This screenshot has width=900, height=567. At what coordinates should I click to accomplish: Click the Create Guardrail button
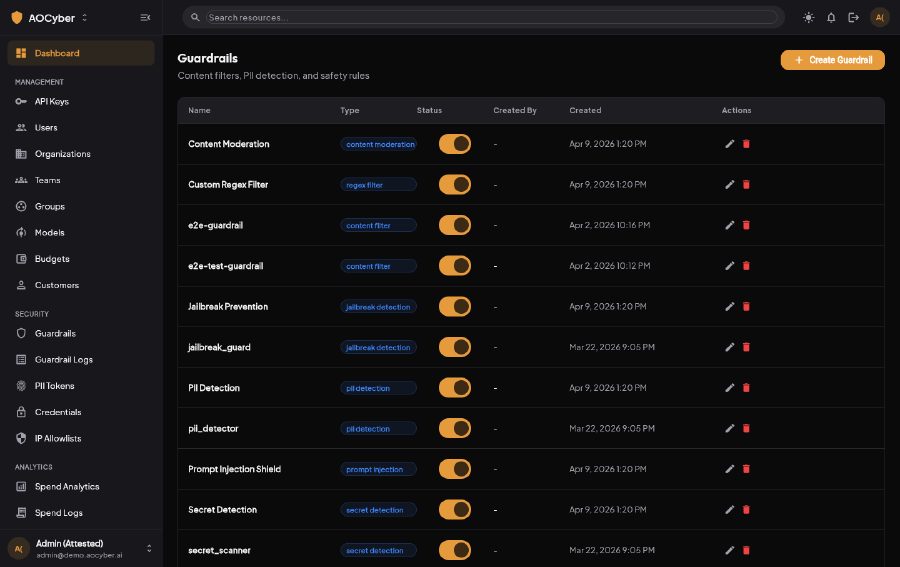[832, 60]
